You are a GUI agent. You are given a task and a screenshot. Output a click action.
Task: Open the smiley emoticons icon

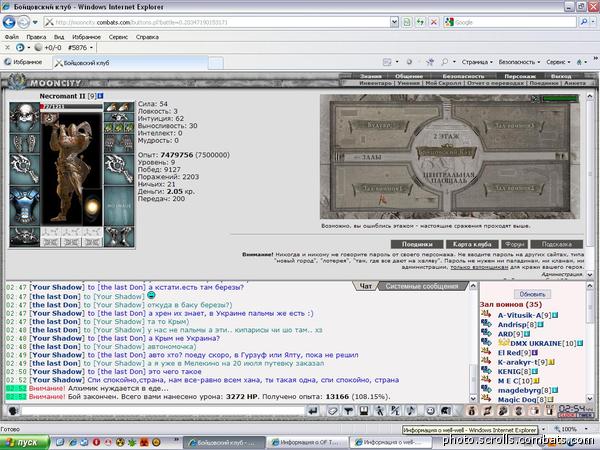pos(430,411)
